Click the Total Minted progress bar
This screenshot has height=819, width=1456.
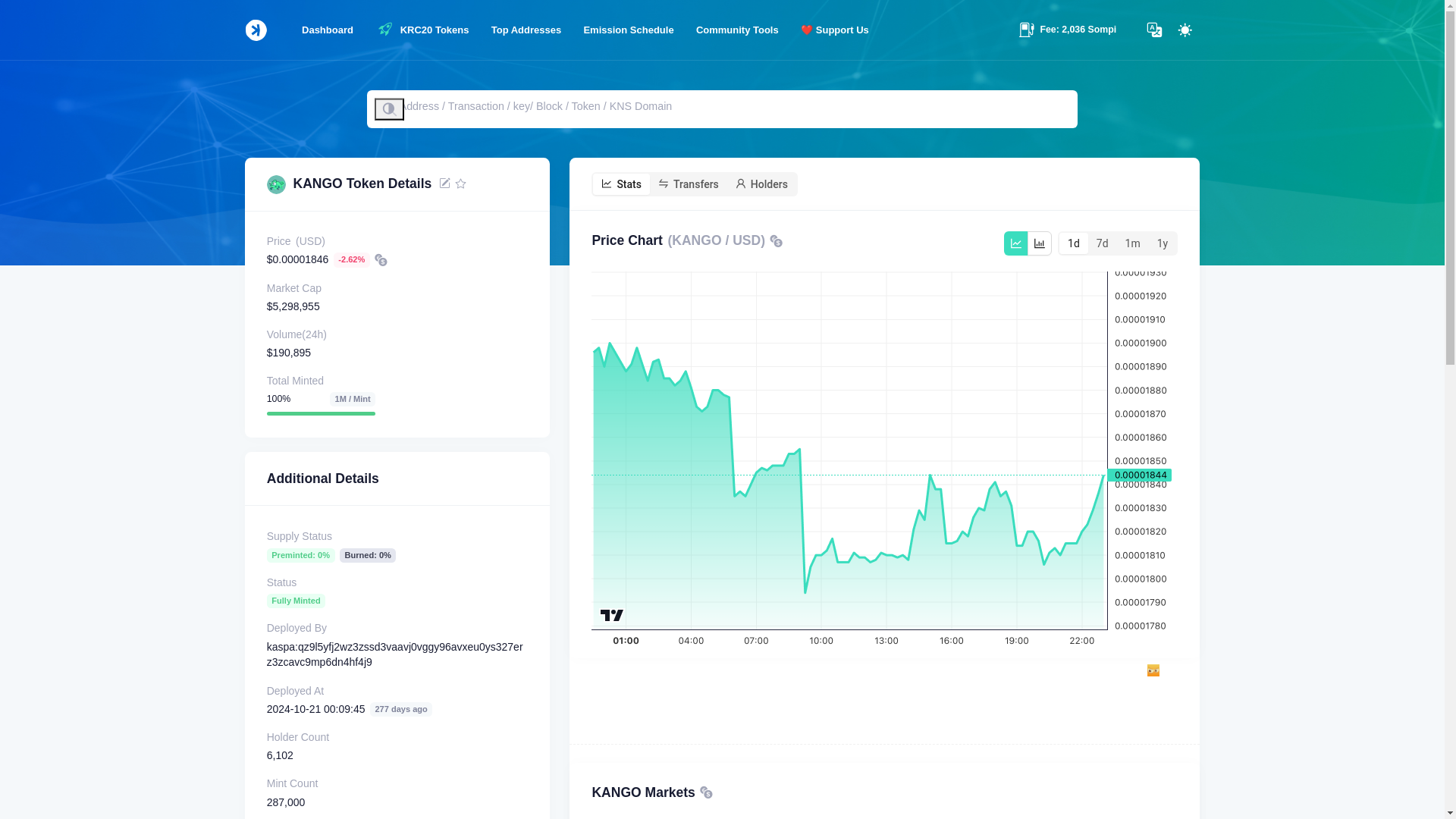pos(321,413)
